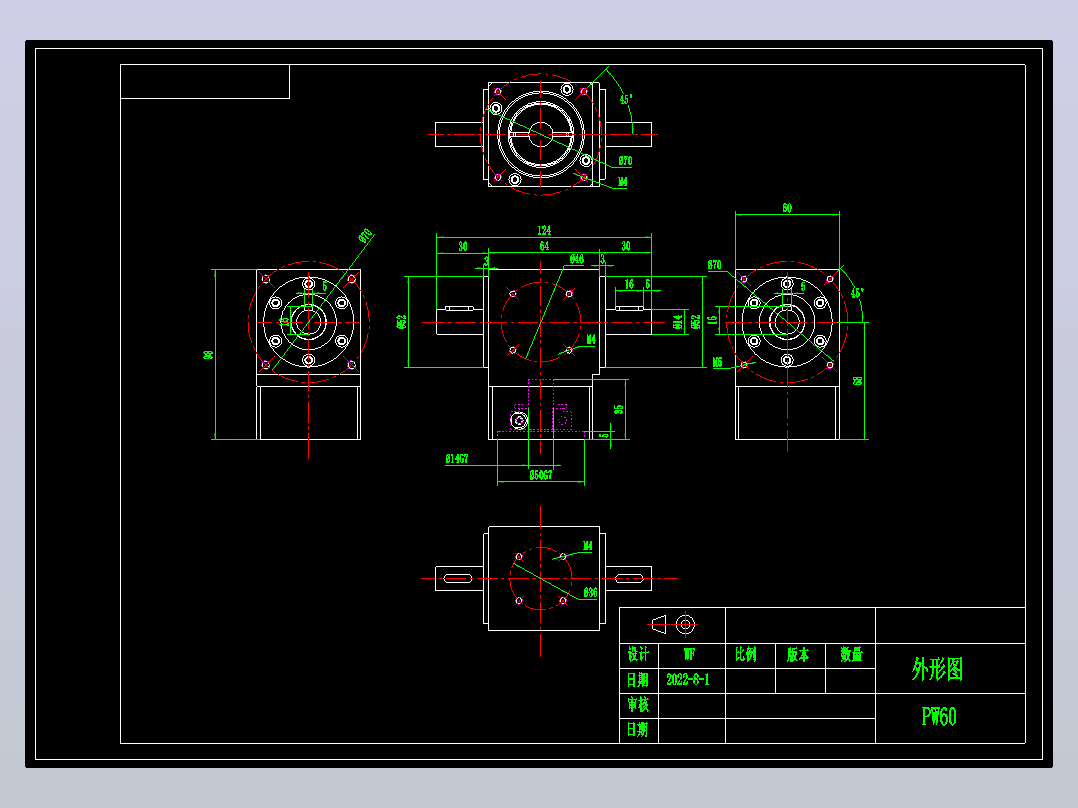Screen dimensions: 1078x808
Task: Select the M4 label in front view
Action: 591,340
